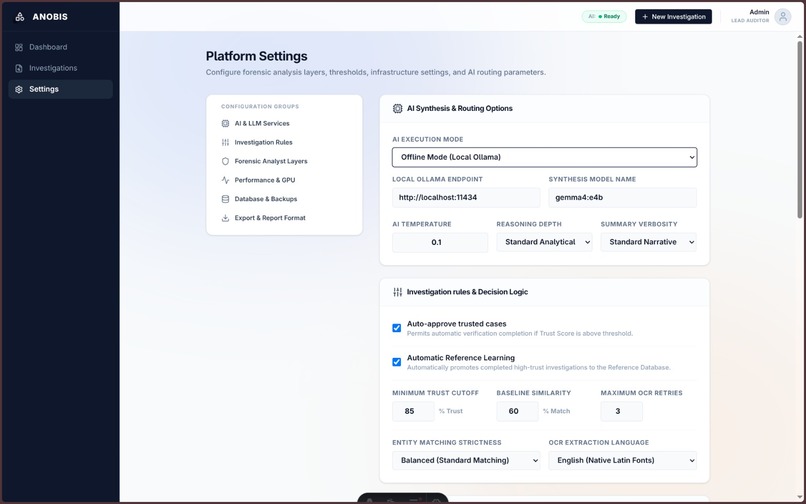806x504 pixels.
Task: Select Export & Report Format group
Action: coord(284,218)
